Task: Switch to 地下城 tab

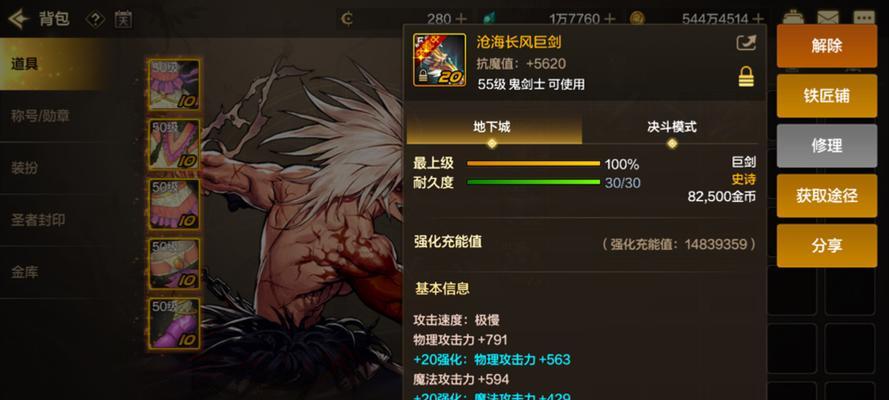Action: [494, 127]
